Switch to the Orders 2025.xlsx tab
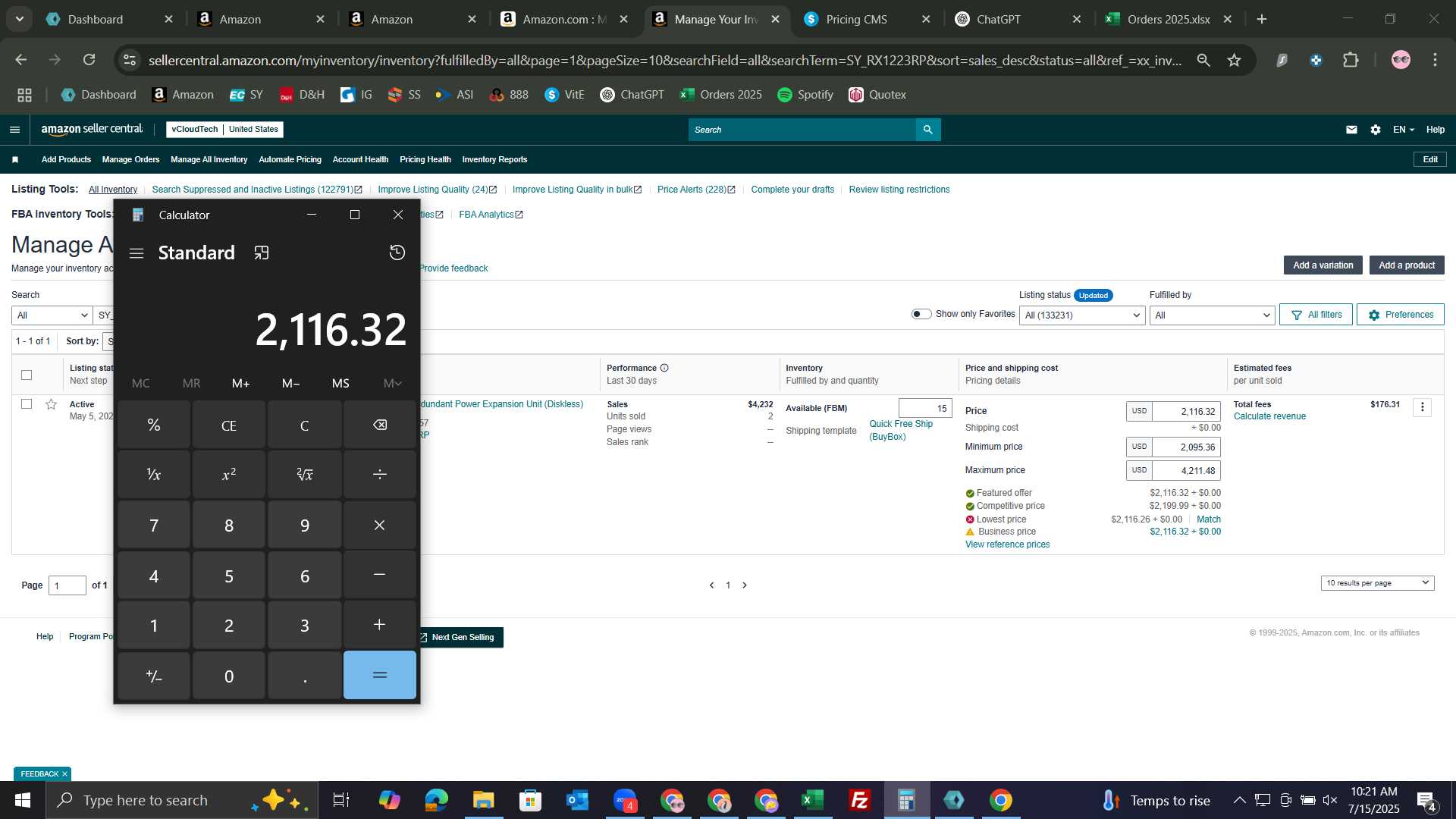The image size is (1456, 819). click(1168, 20)
